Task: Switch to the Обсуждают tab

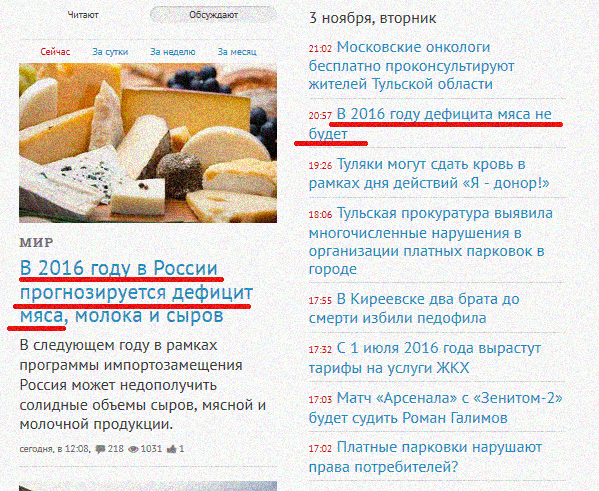Action: 214,15
